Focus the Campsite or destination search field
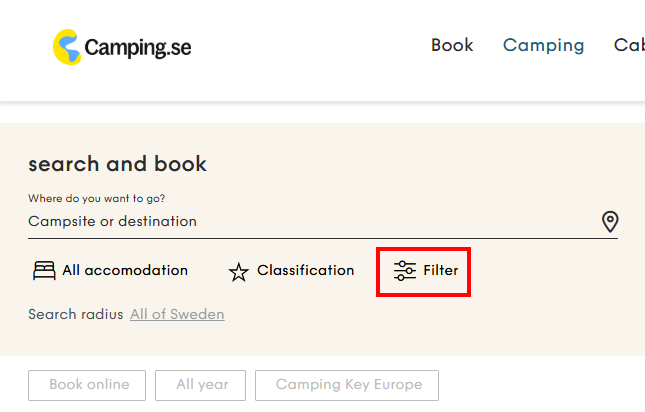This screenshot has width=645, height=412. tap(300, 221)
